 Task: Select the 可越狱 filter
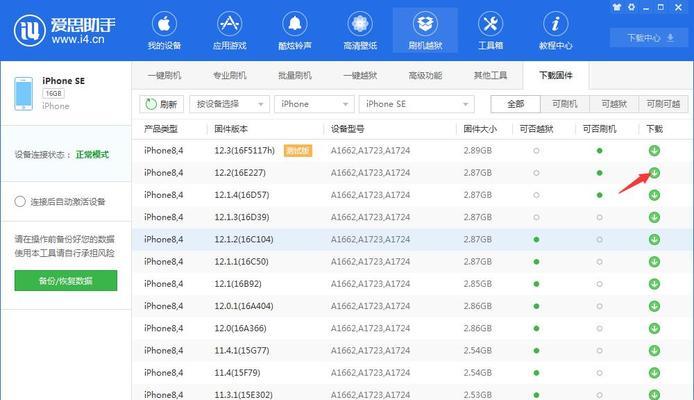[614, 104]
